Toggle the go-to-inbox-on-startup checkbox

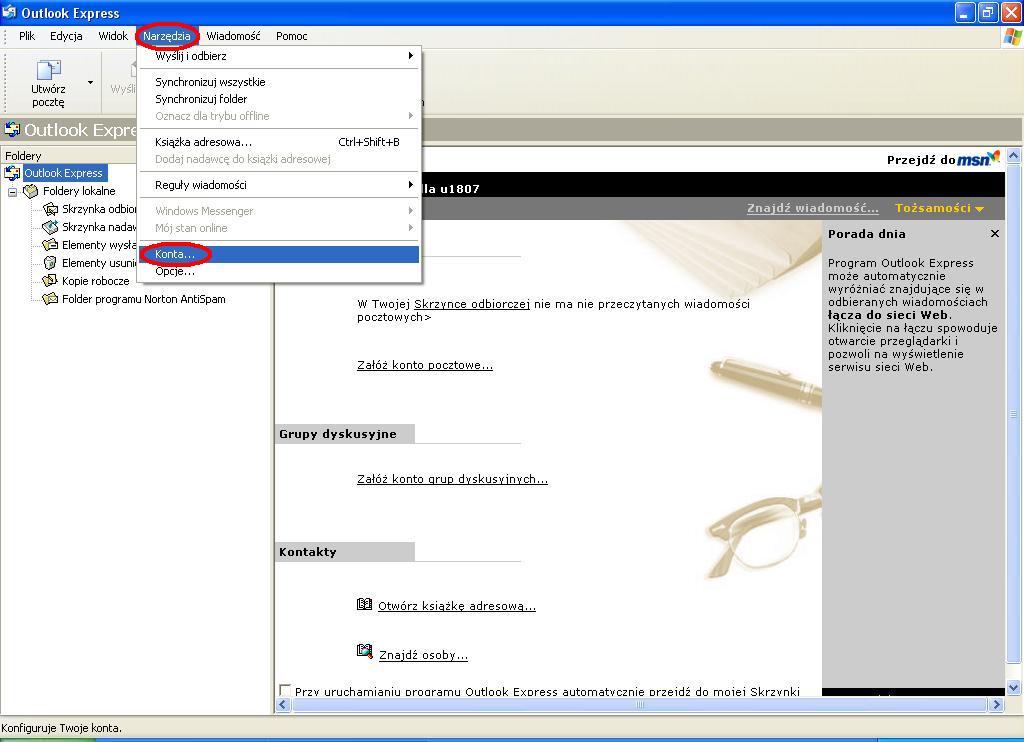(x=285, y=691)
